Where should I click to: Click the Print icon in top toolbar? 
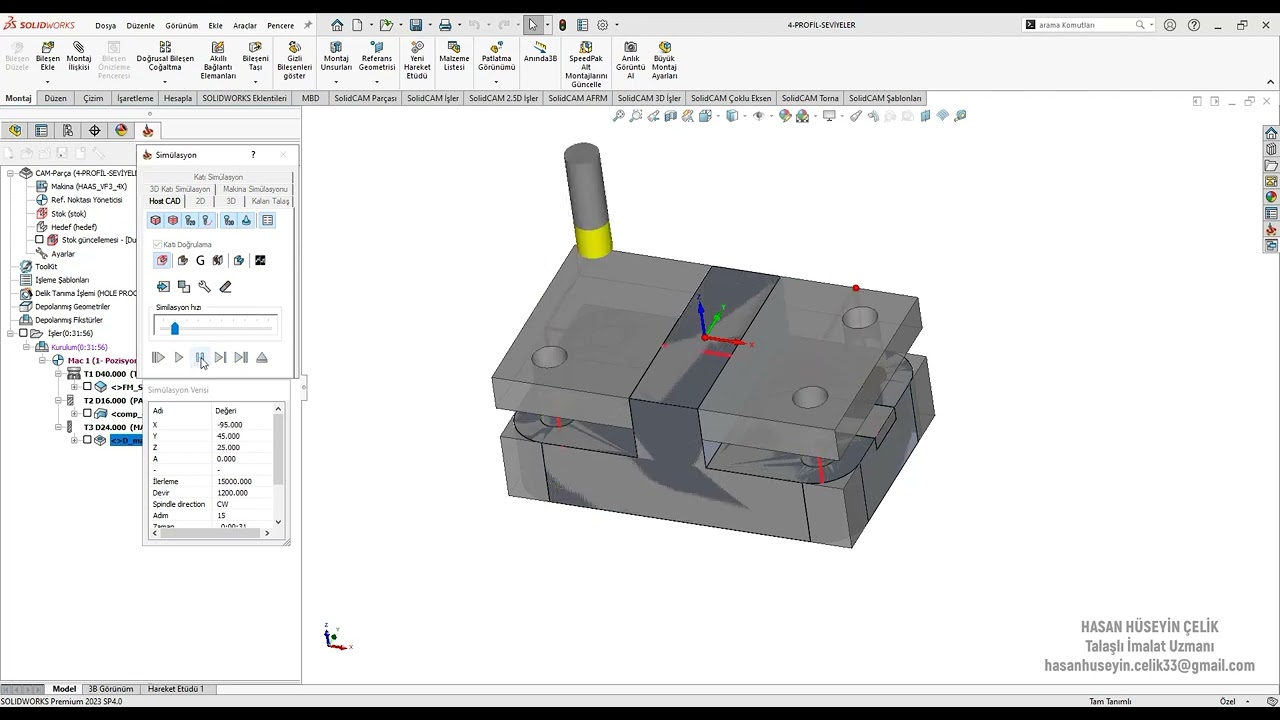pos(445,25)
